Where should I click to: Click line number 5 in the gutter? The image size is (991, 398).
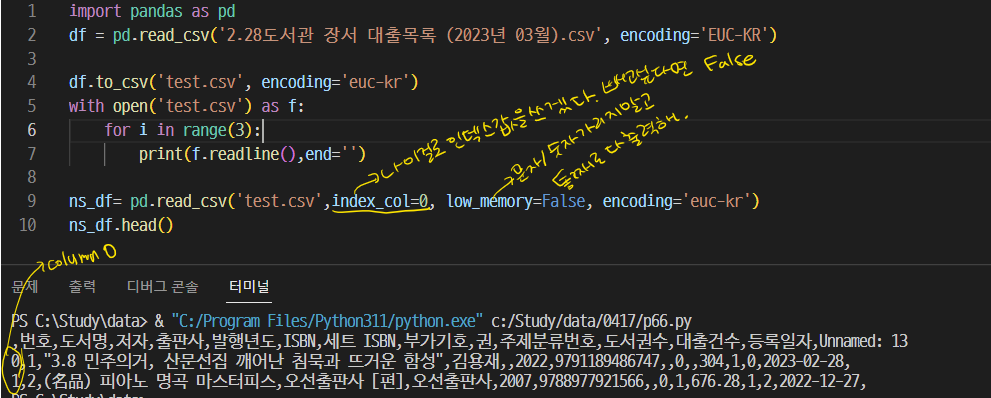pyautogui.click(x=32, y=106)
